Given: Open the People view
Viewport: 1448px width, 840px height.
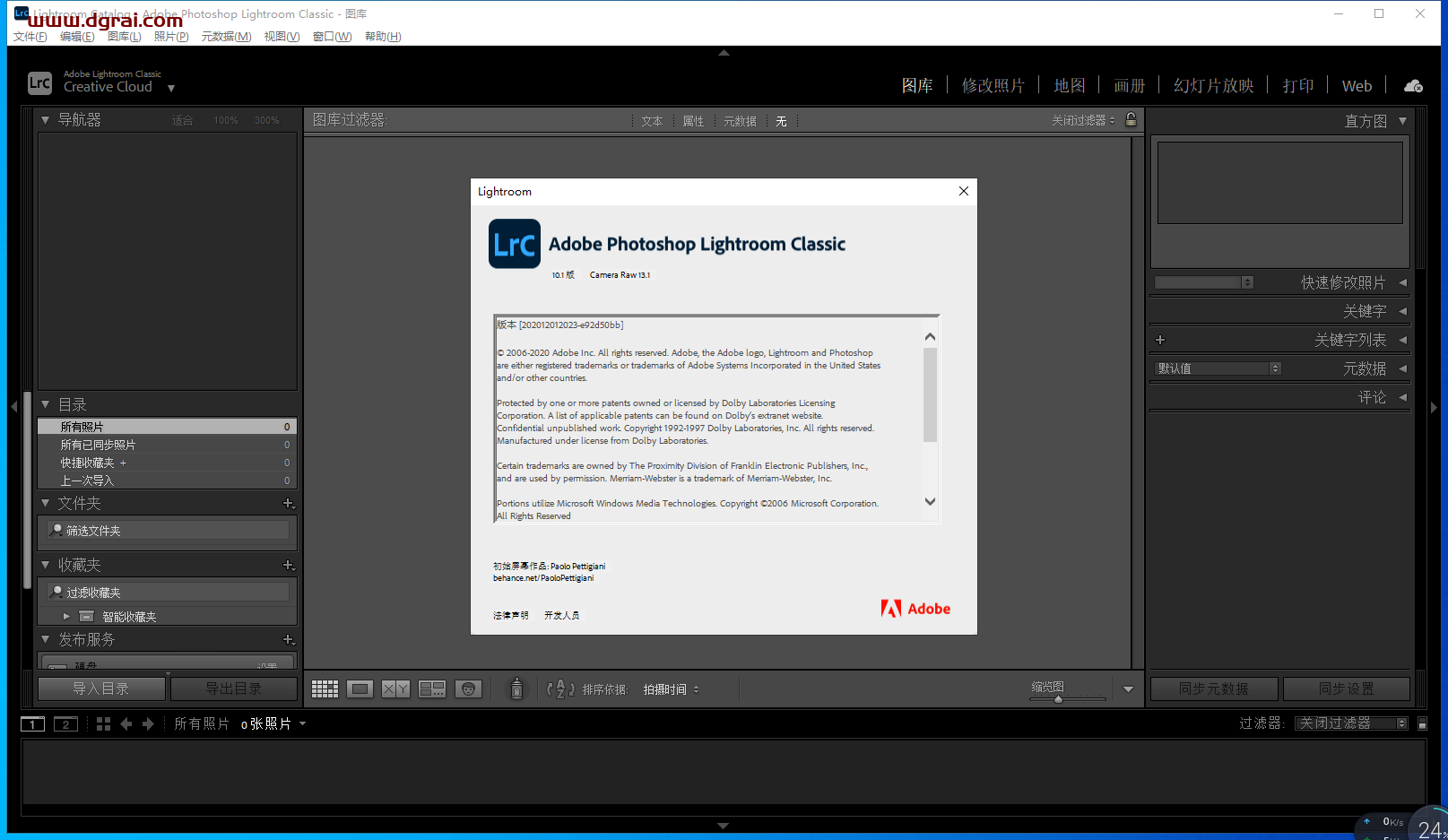Looking at the screenshot, I should point(469,688).
